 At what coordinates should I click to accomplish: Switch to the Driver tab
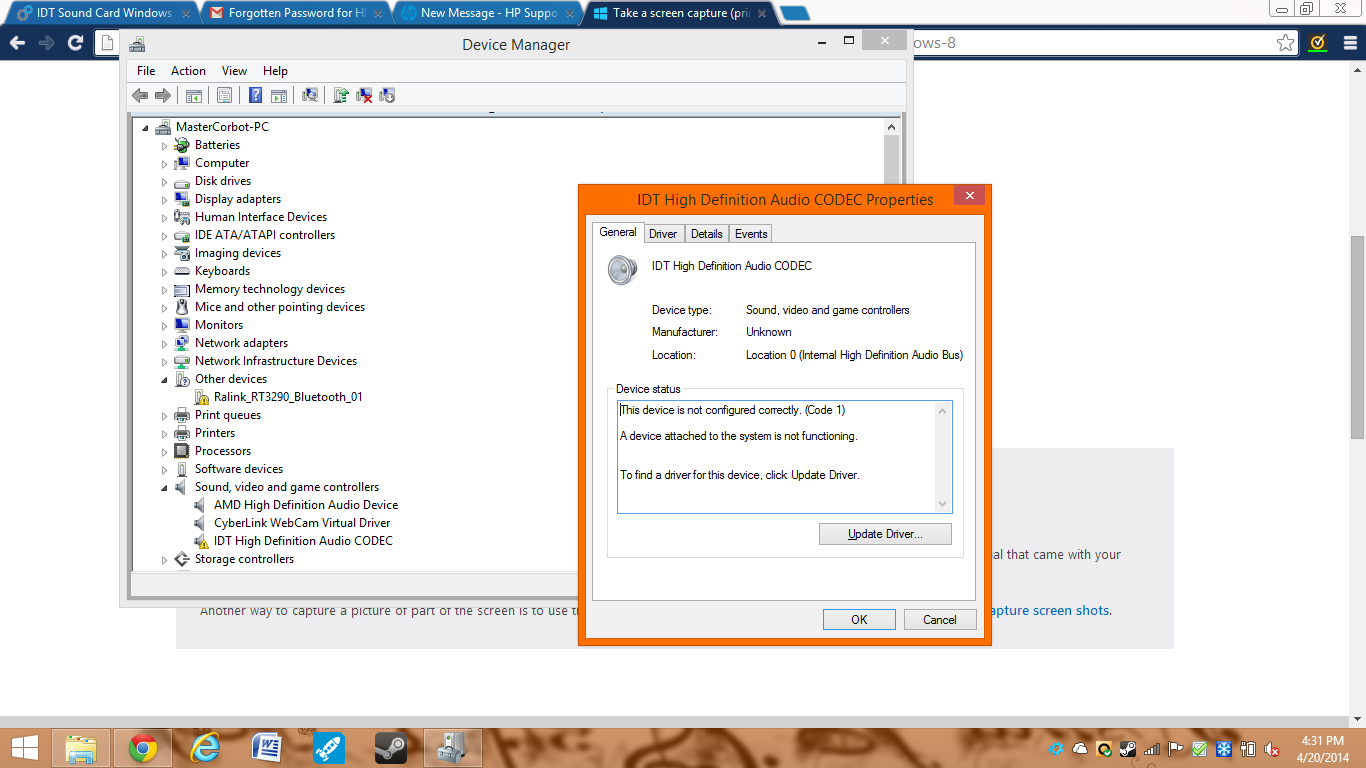tap(663, 234)
